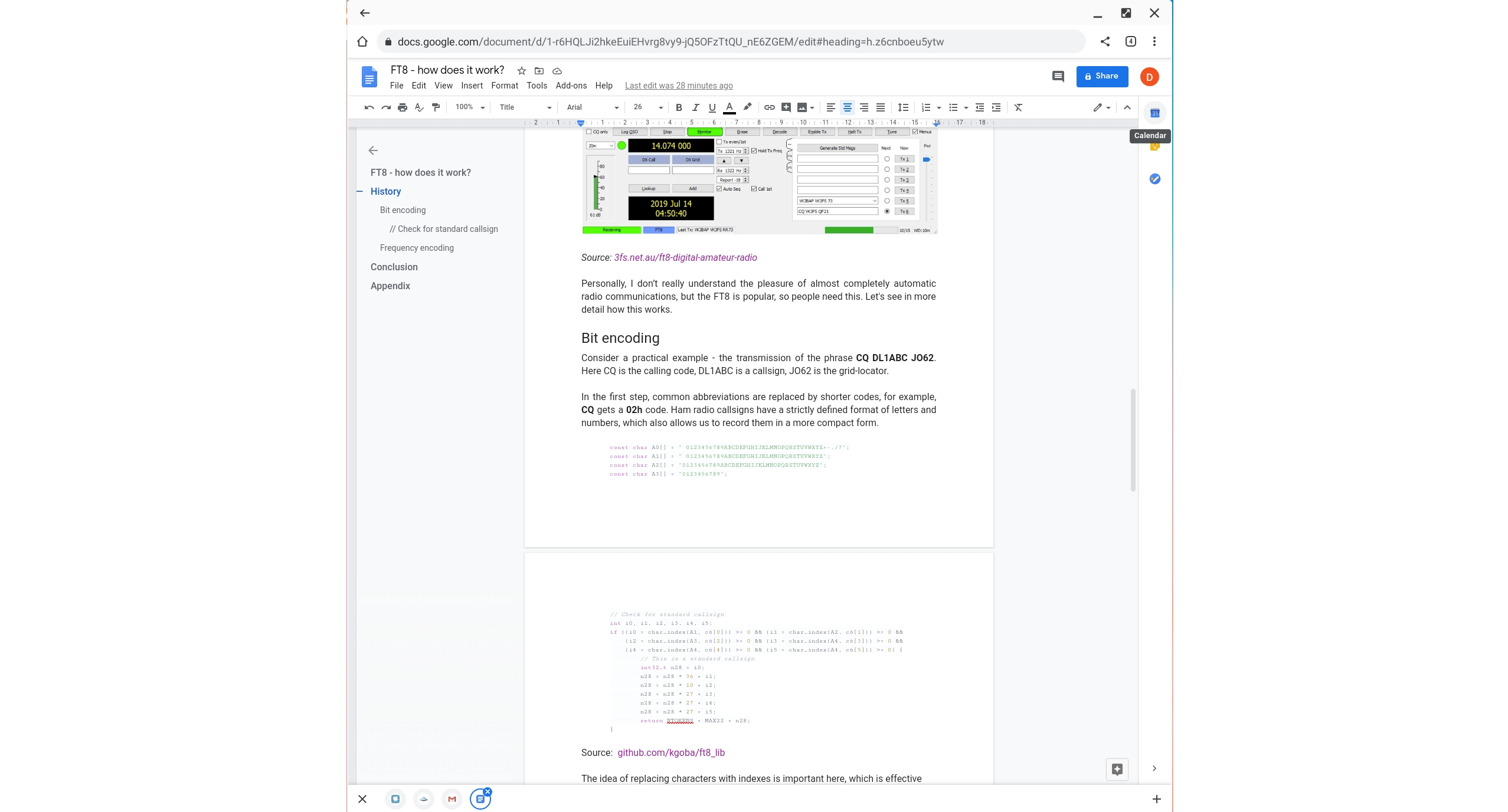Star this document

pos(521,71)
